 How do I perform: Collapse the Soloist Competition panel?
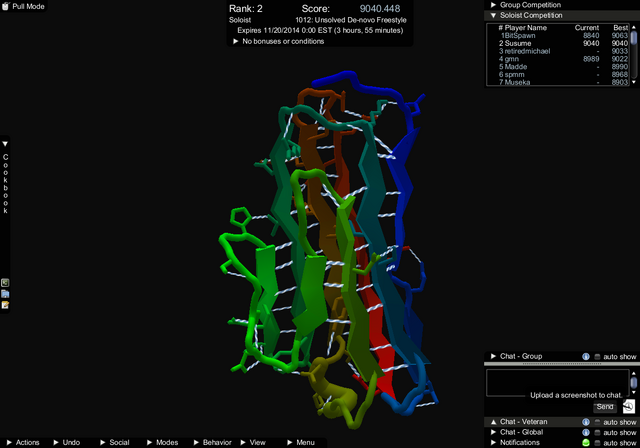click(493, 16)
